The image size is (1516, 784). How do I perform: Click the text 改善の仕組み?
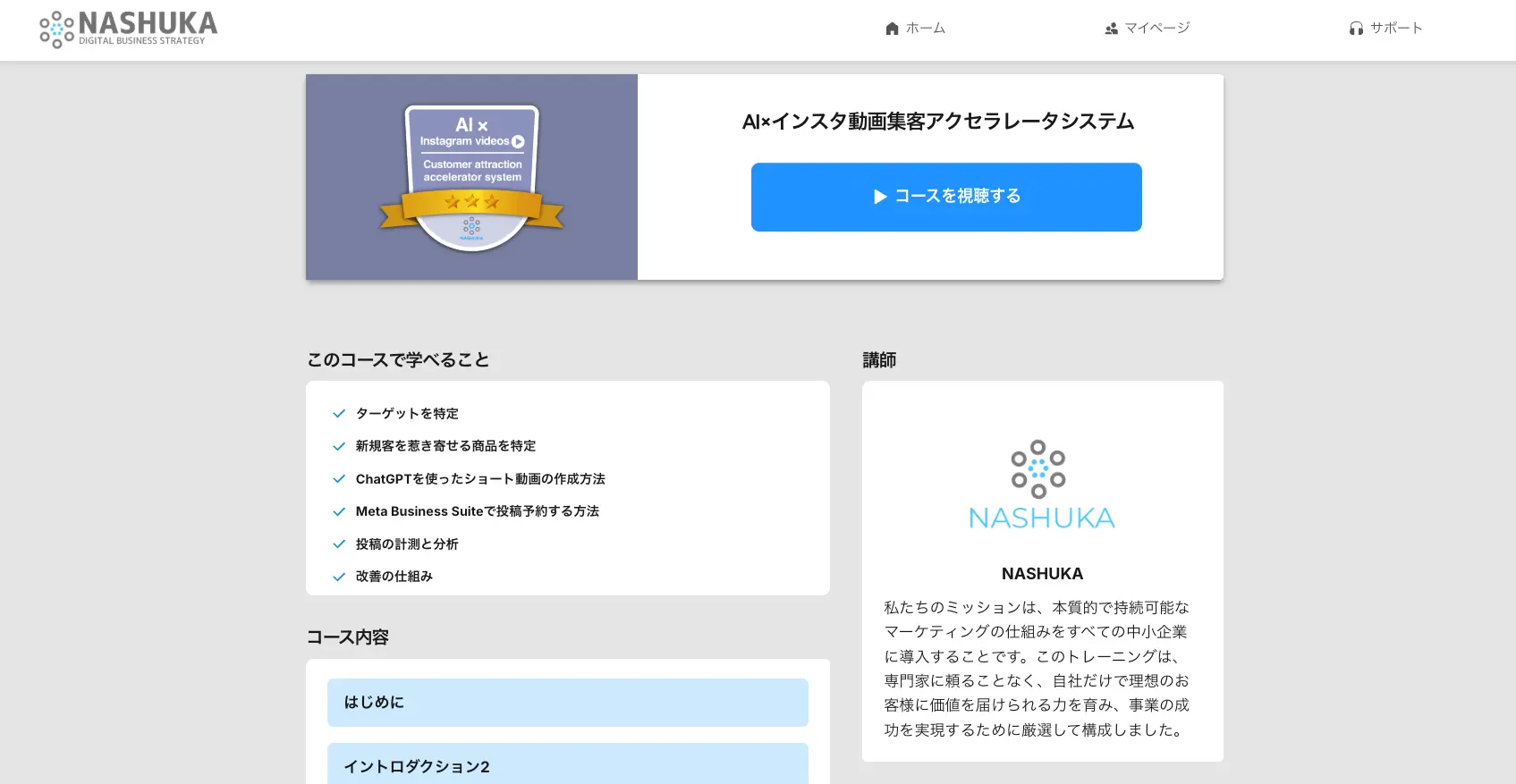click(394, 577)
